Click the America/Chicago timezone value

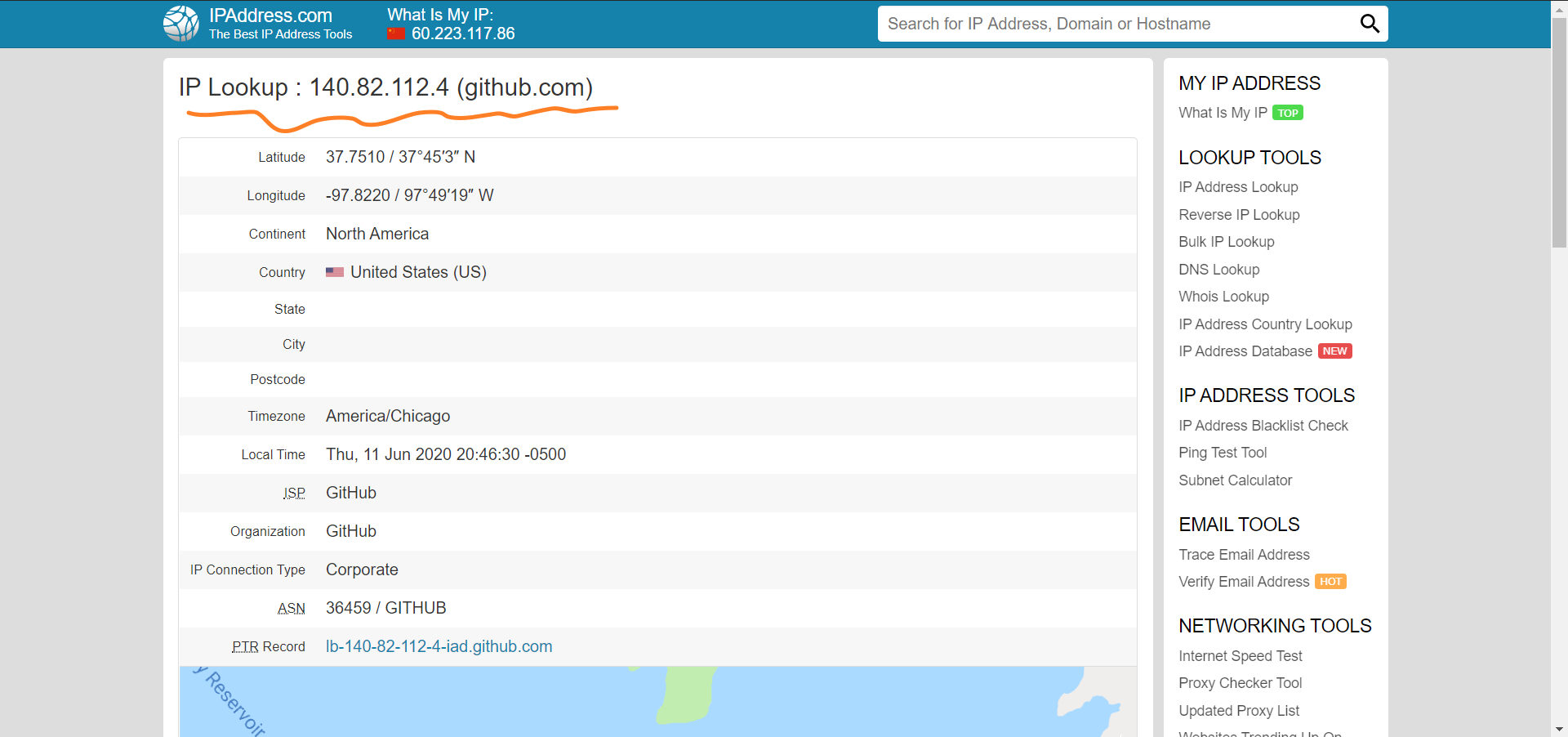[x=388, y=416]
